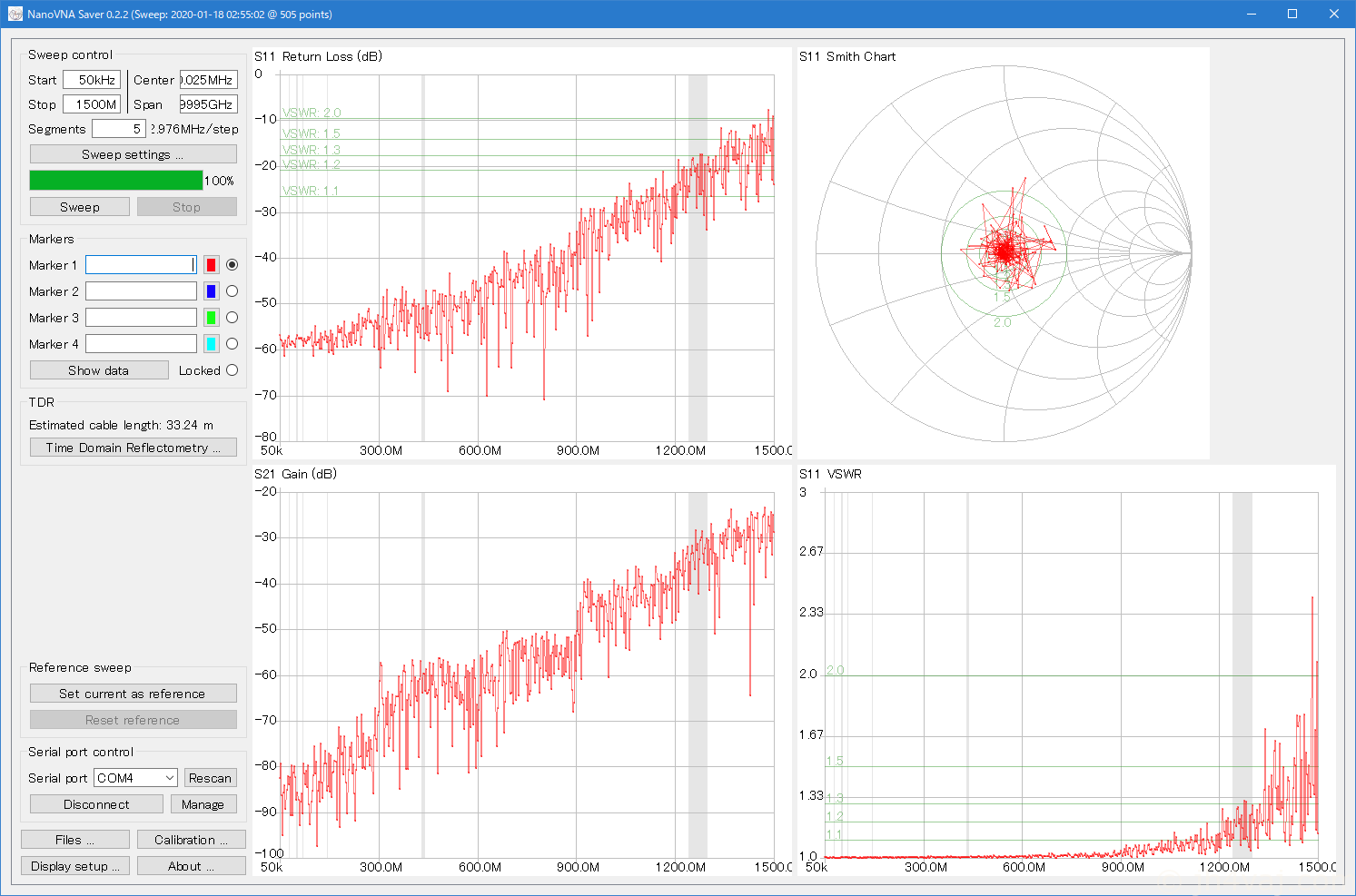The image size is (1356, 896).
Task: Focus the Center frequency field
Action: point(209,80)
